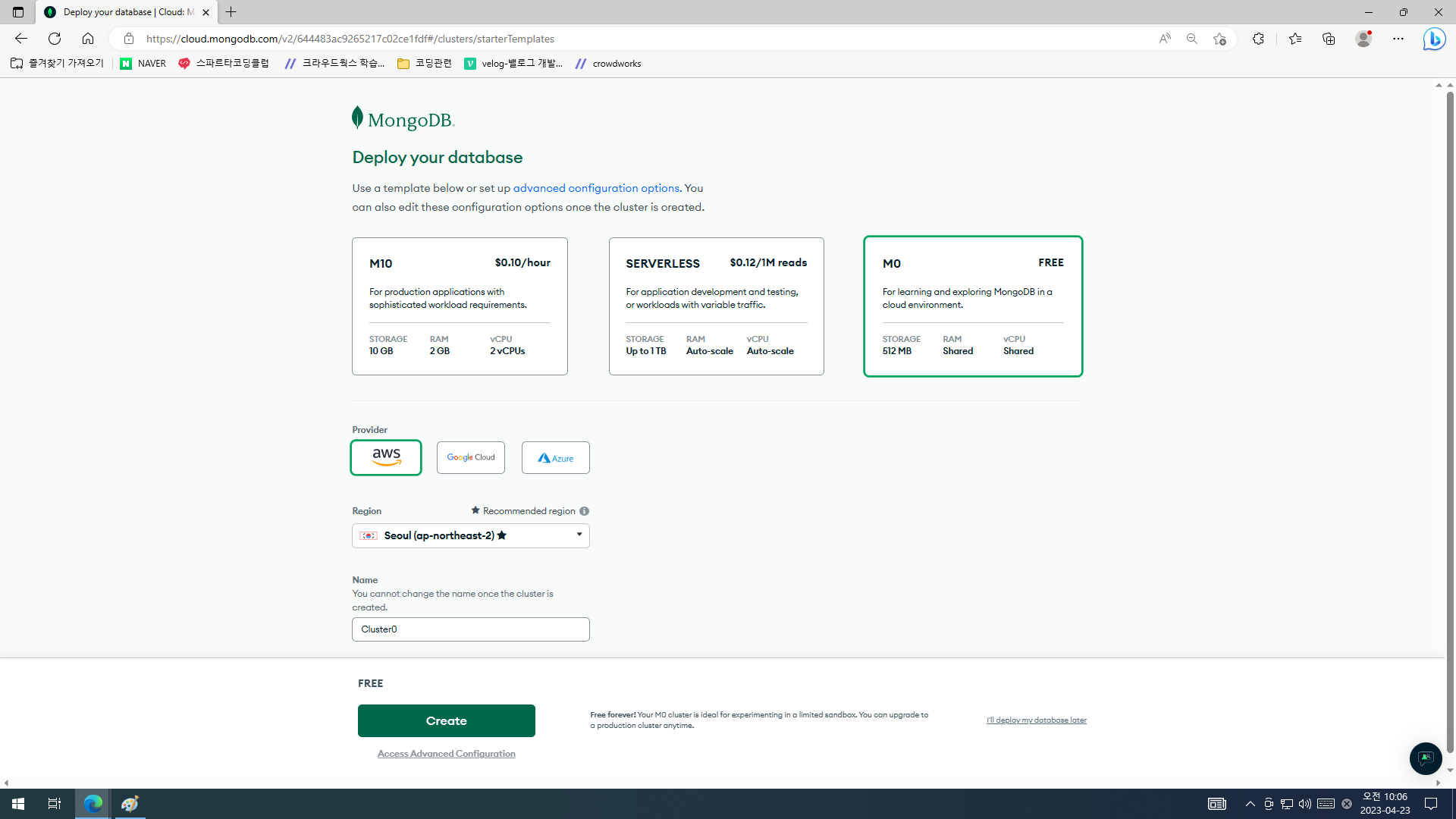Click the MongoDB logo
This screenshot has height=819, width=1456.
coord(403,119)
